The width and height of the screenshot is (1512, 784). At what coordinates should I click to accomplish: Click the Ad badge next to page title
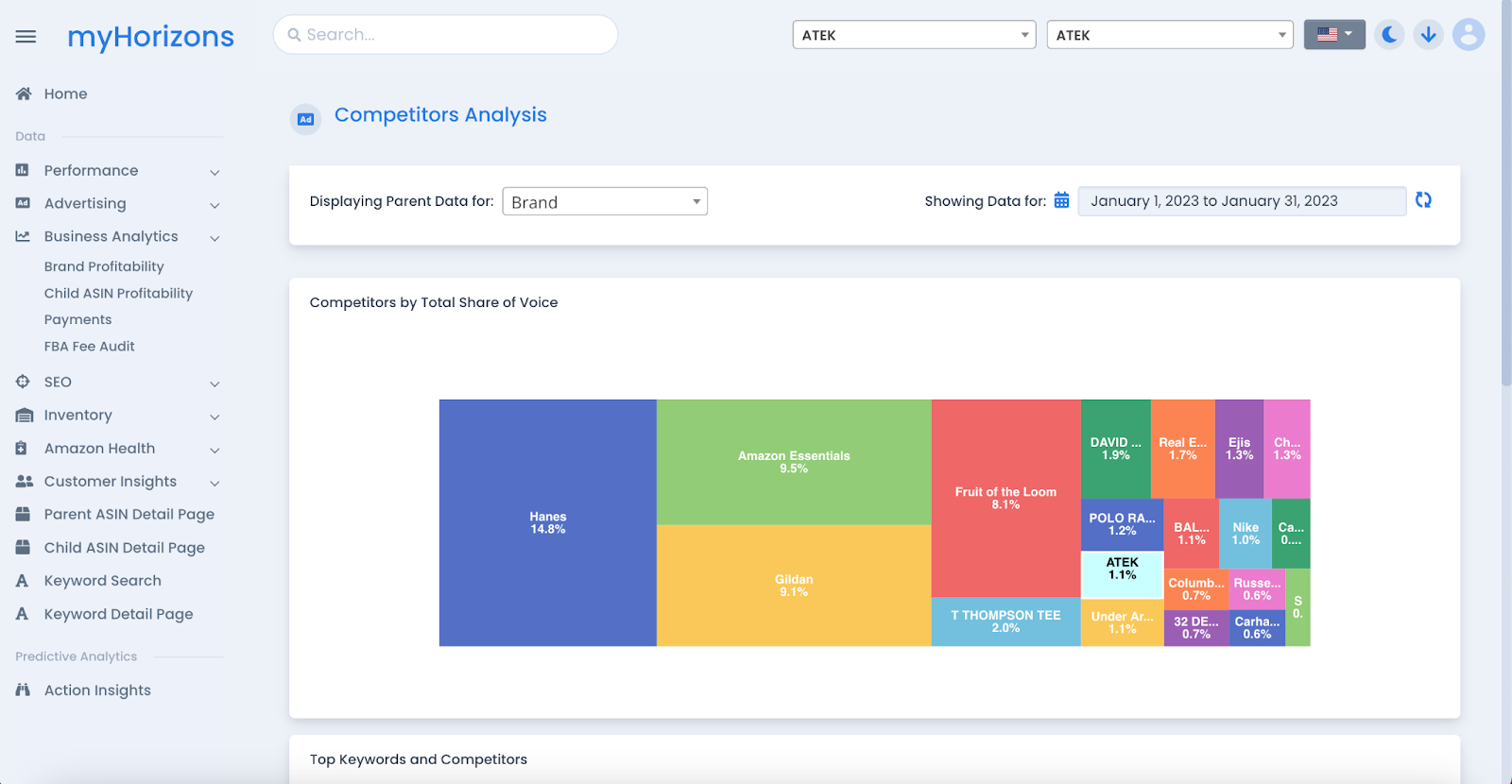[305, 119]
